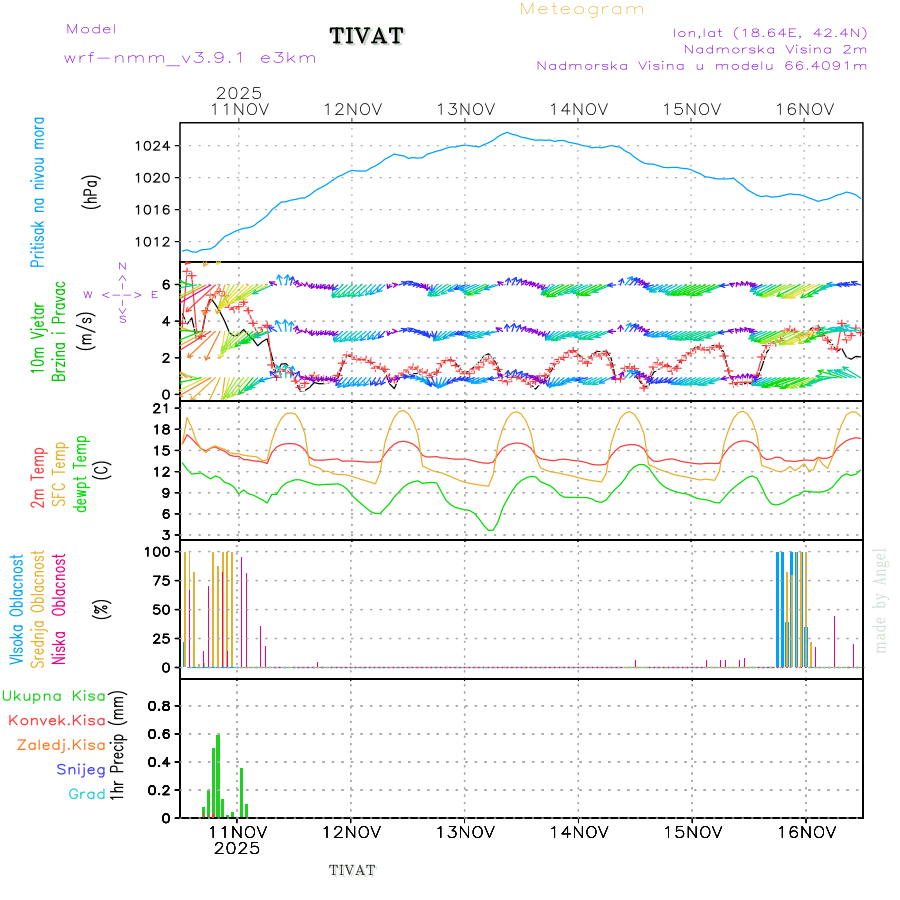Click the 'Zaledj.Kisa' orange legend entry
Screen dimensions: 900x900
coord(61,744)
